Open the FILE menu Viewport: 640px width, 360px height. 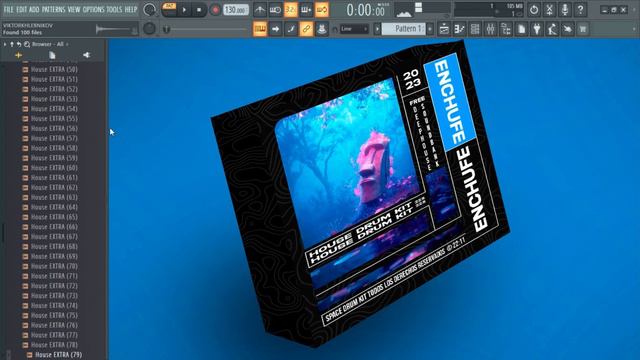pyautogui.click(x=8, y=9)
